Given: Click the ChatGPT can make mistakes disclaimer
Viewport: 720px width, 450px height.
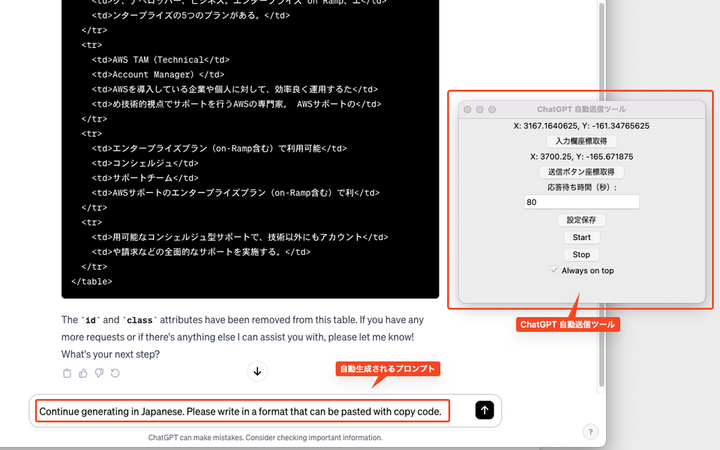Looking at the screenshot, I should pyautogui.click(x=265, y=438).
